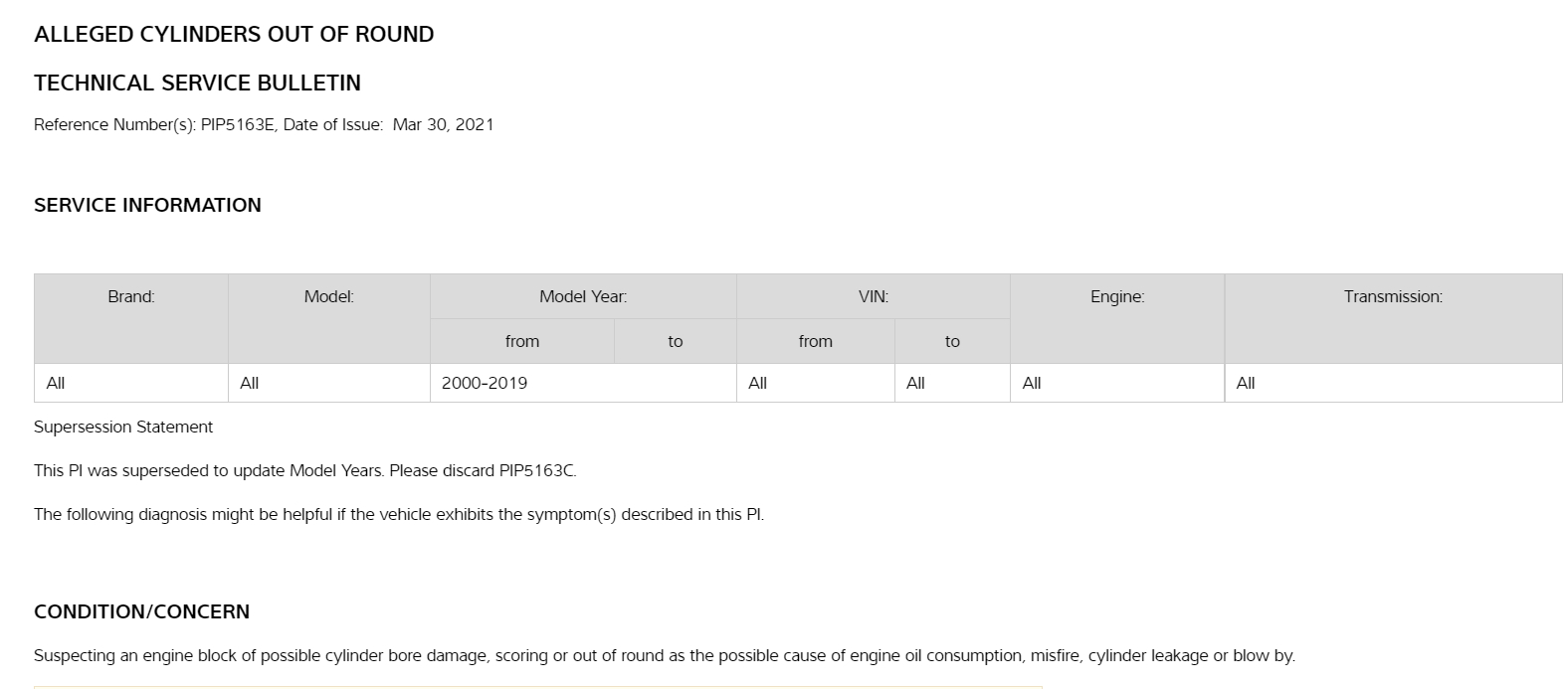Select the Transmission column header
This screenshot has width=1568, height=689.
point(1393,296)
